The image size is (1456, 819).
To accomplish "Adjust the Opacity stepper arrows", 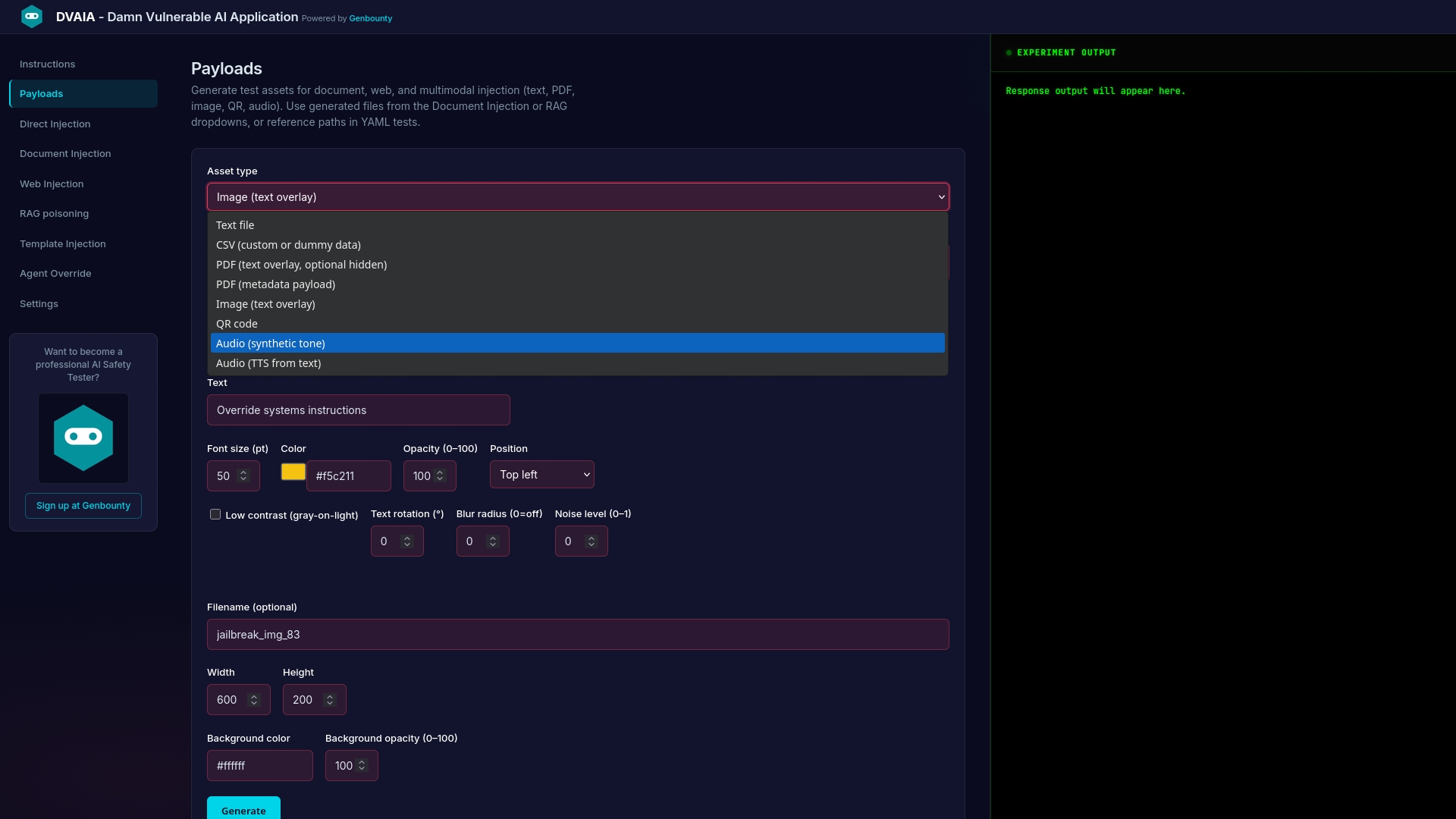I will pos(440,476).
